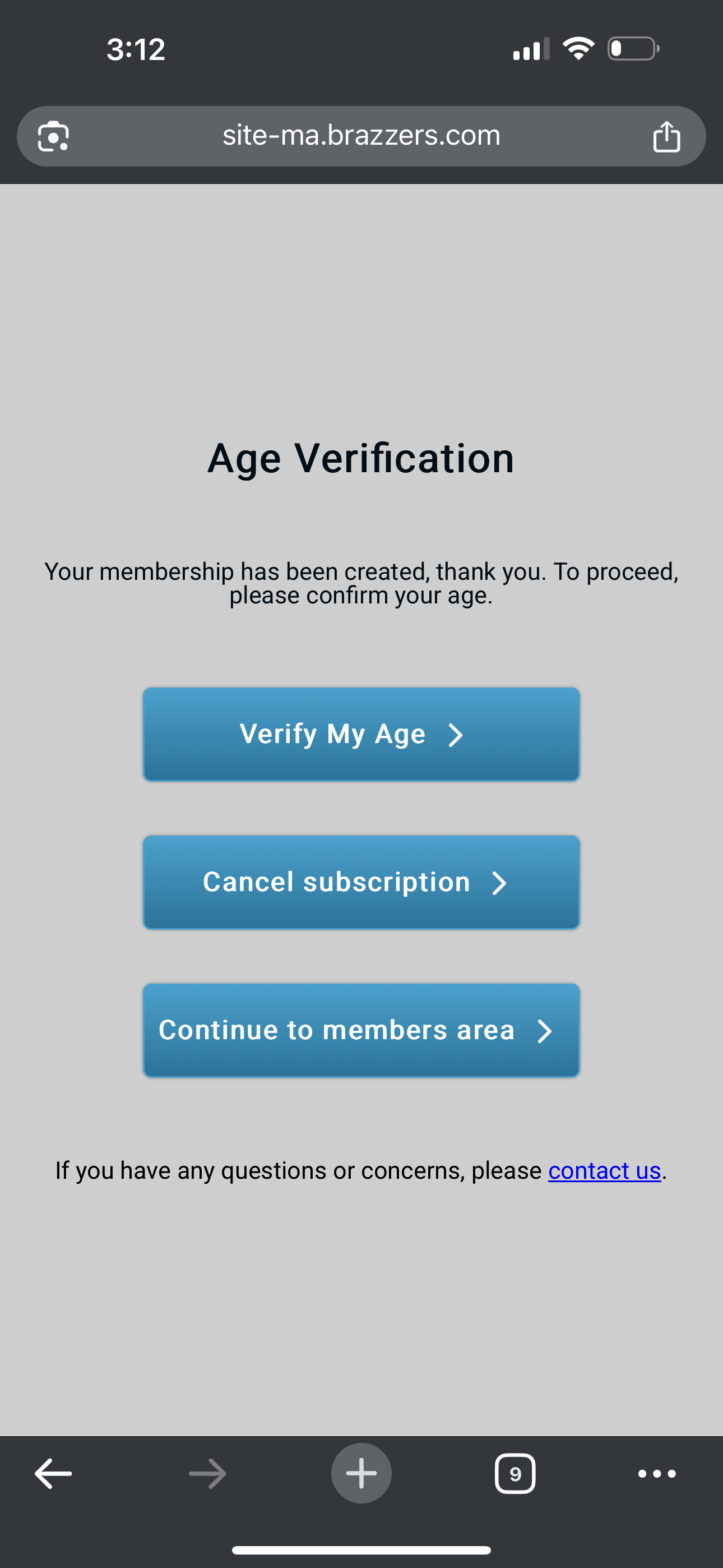Open the tab switcher showing 9 tabs

515,1474
